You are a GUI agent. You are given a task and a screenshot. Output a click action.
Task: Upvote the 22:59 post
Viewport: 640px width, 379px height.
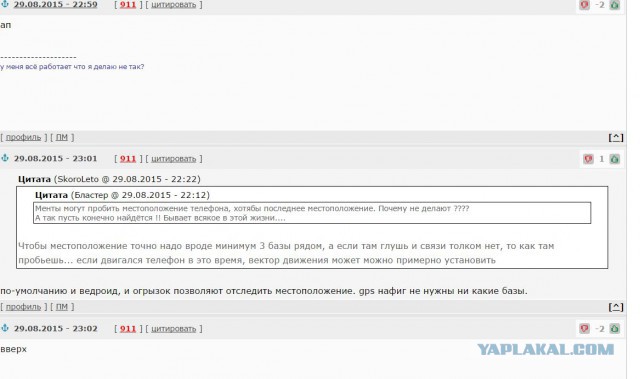[x=615, y=4]
